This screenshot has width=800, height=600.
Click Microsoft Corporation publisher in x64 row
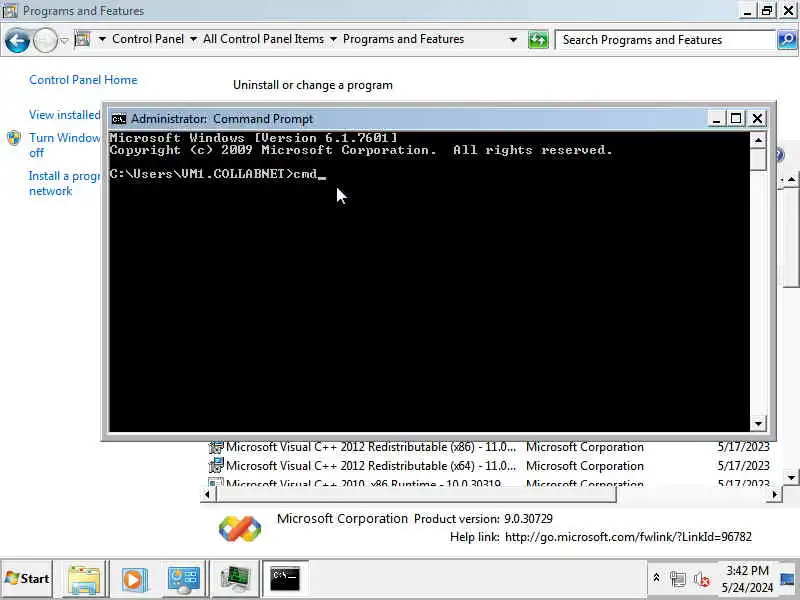click(x=585, y=466)
